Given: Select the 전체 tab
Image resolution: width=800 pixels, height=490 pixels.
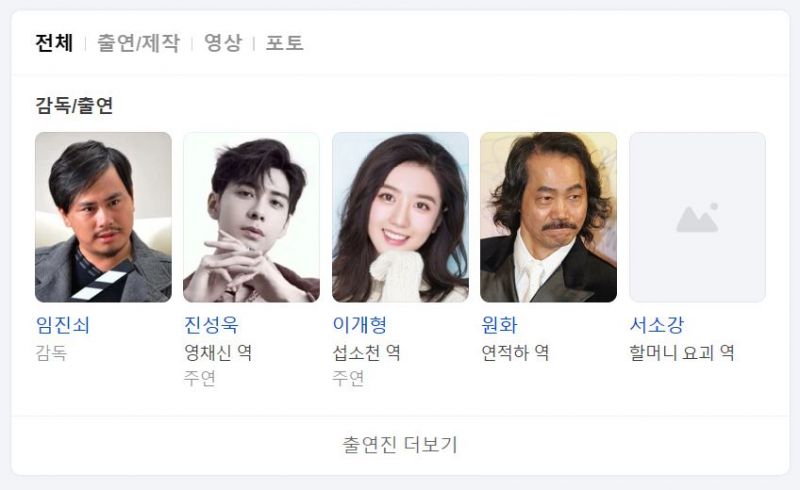Looking at the screenshot, I should point(54,43).
